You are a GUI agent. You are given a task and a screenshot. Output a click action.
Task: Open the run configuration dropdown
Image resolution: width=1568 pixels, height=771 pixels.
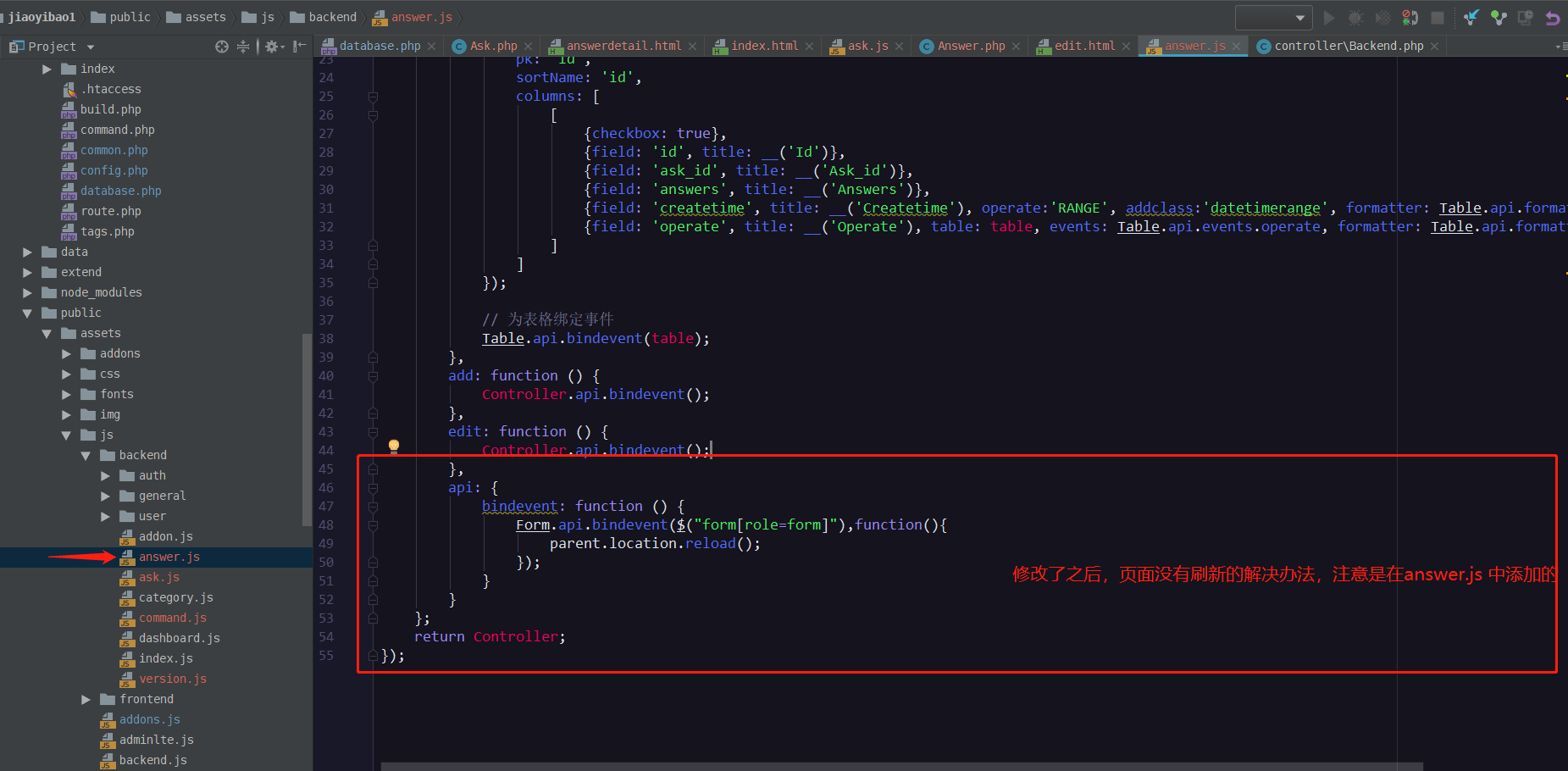point(1273,17)
